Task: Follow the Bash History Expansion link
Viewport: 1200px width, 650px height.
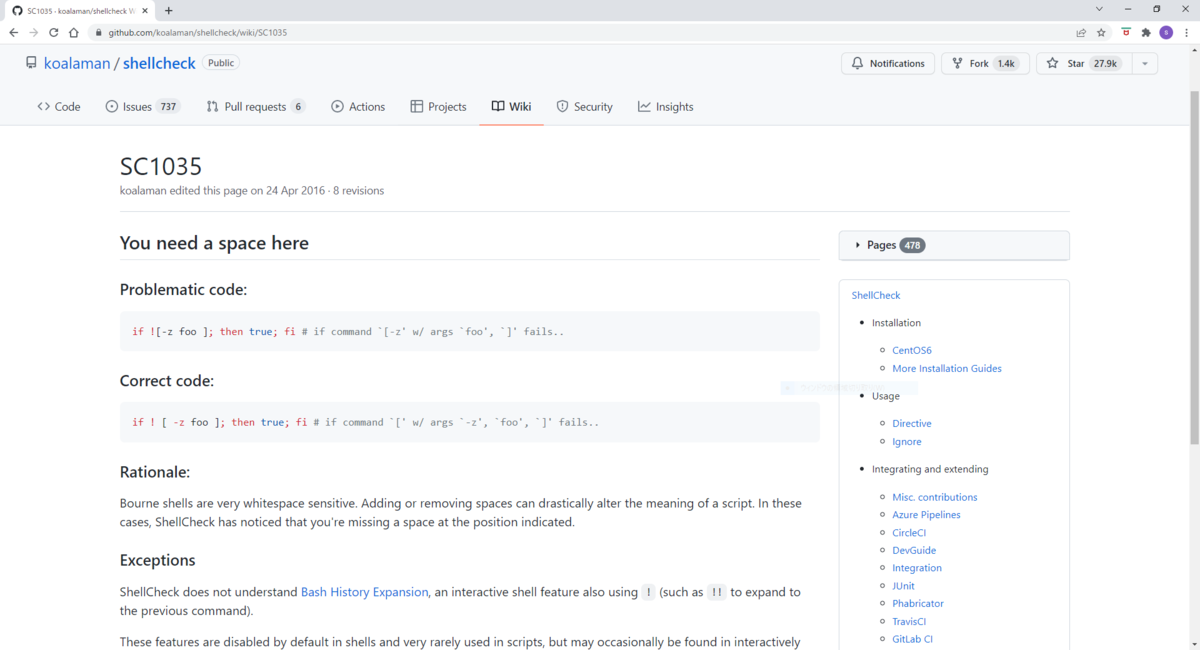Action: point(365,592)
